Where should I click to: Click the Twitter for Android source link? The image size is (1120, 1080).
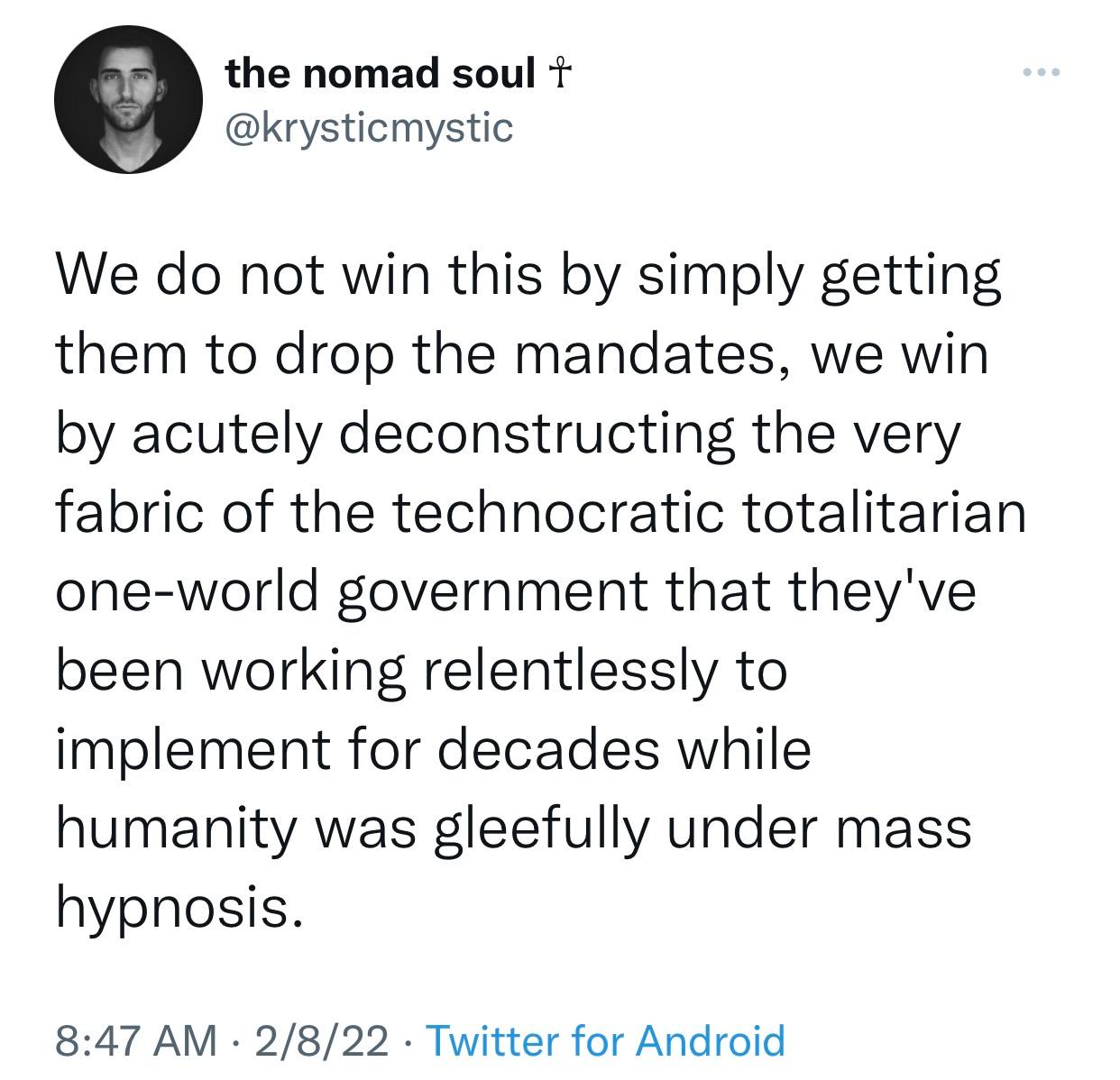pos(604,1039)
